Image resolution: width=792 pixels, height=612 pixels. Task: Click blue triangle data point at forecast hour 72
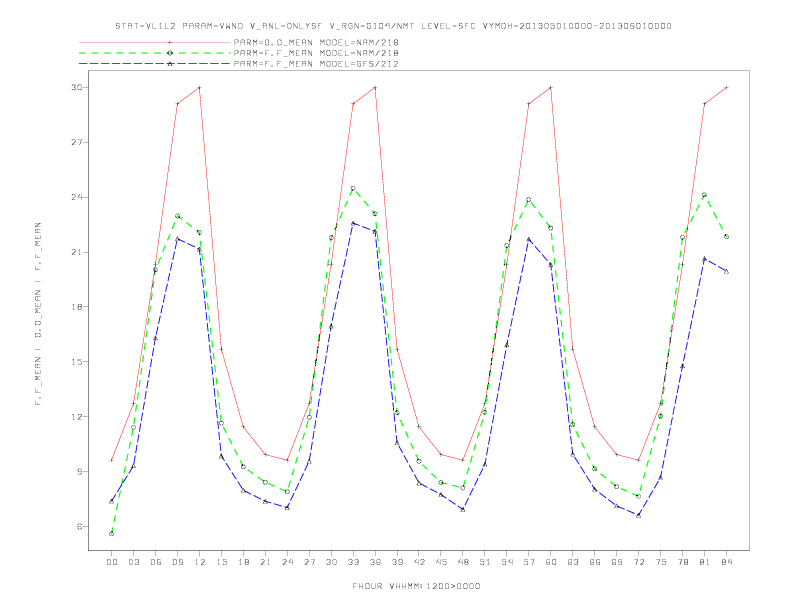coord(639,515)
